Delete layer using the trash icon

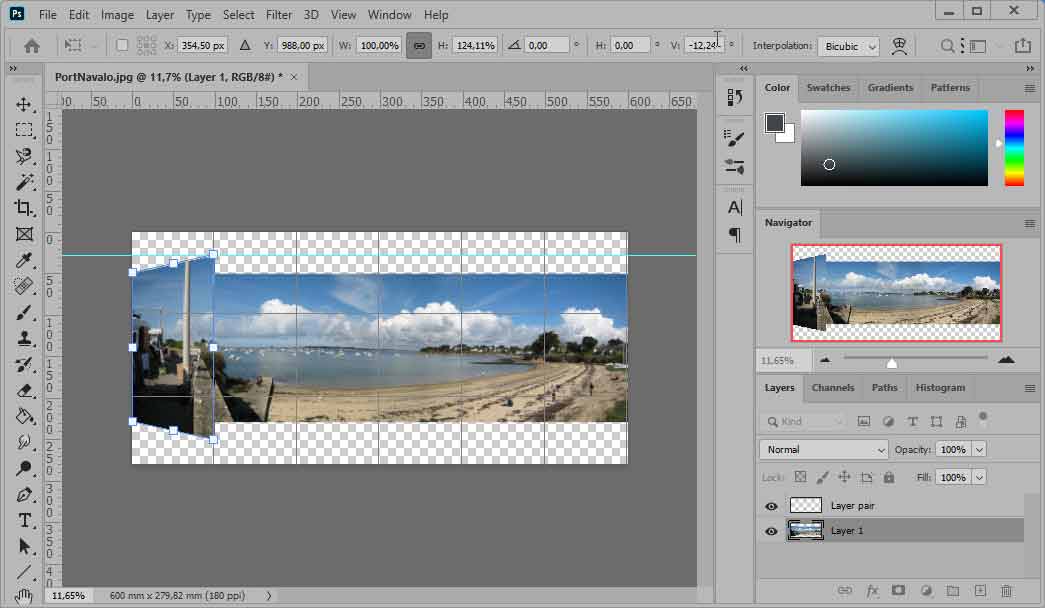coord(1006,591)
